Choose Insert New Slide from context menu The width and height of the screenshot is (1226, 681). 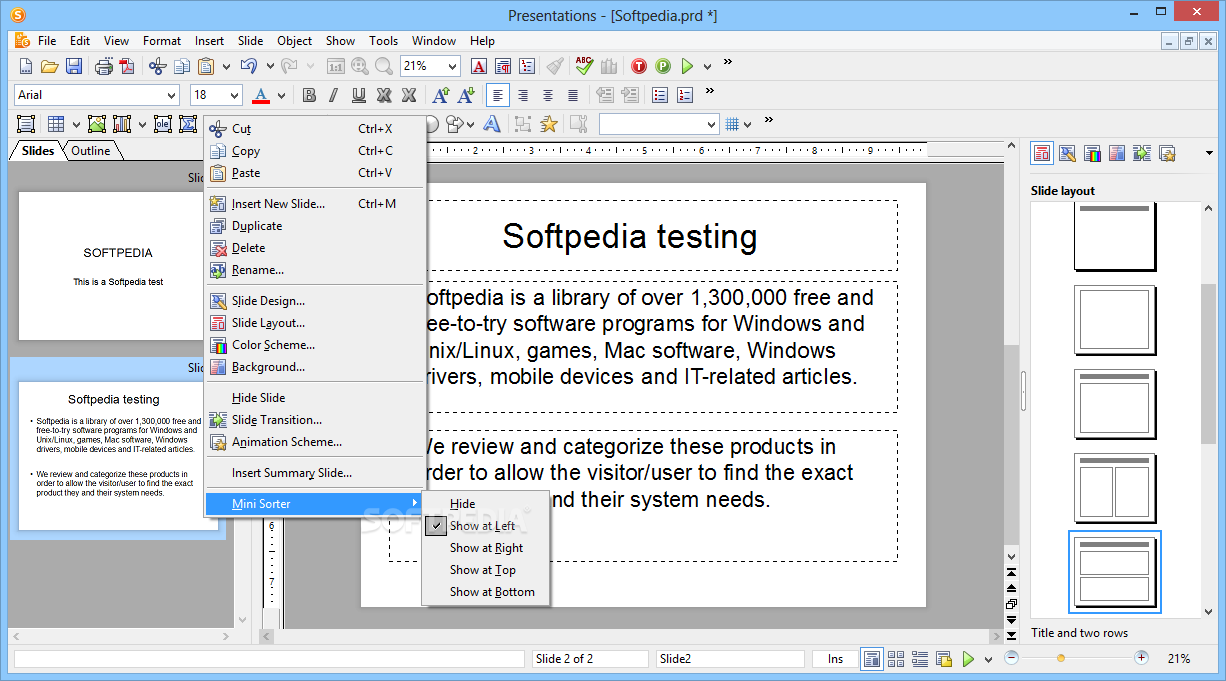coord(315,204)
